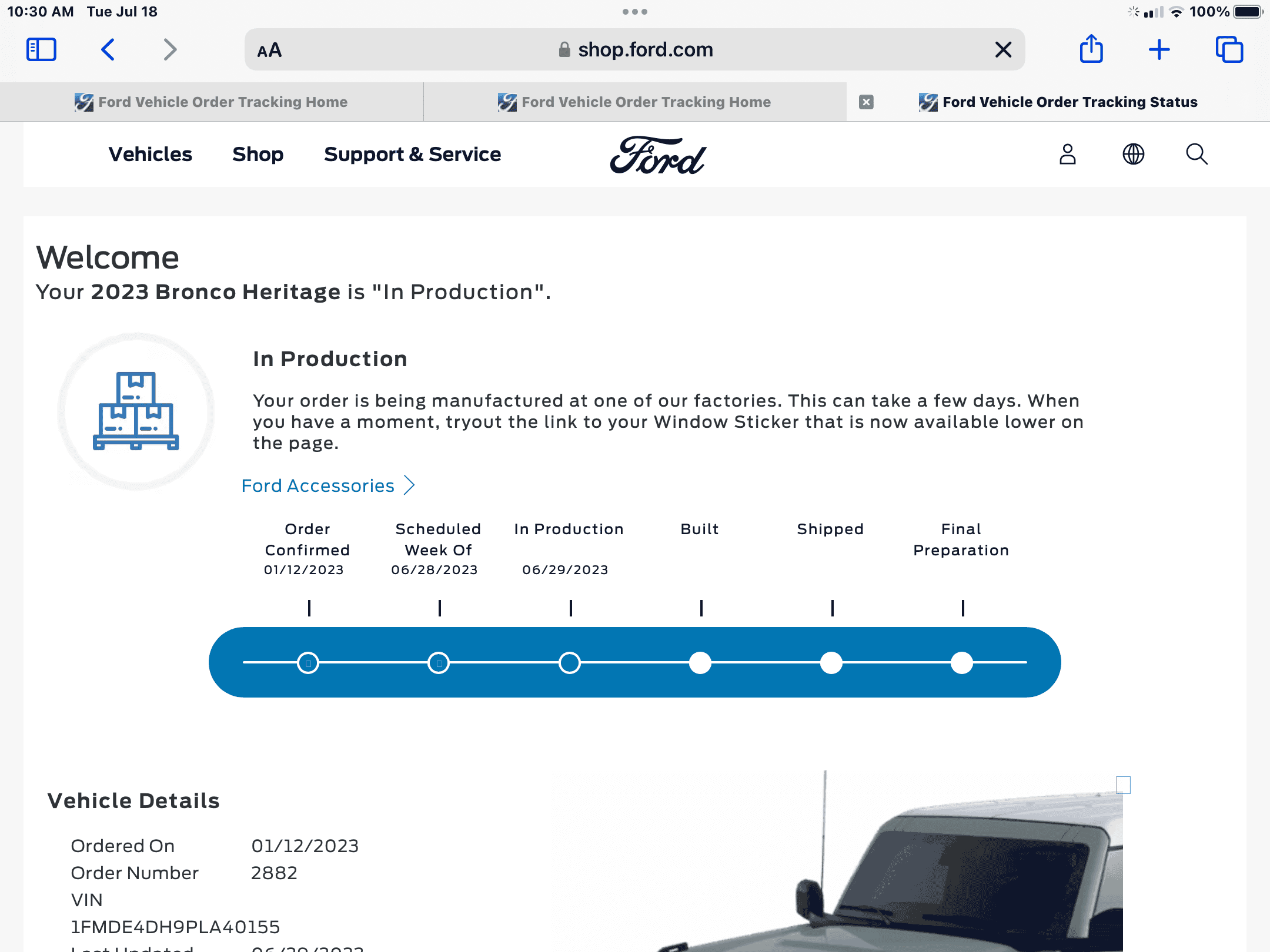
Task: Show all tabs overview icon
Action: coord(1229,50)
